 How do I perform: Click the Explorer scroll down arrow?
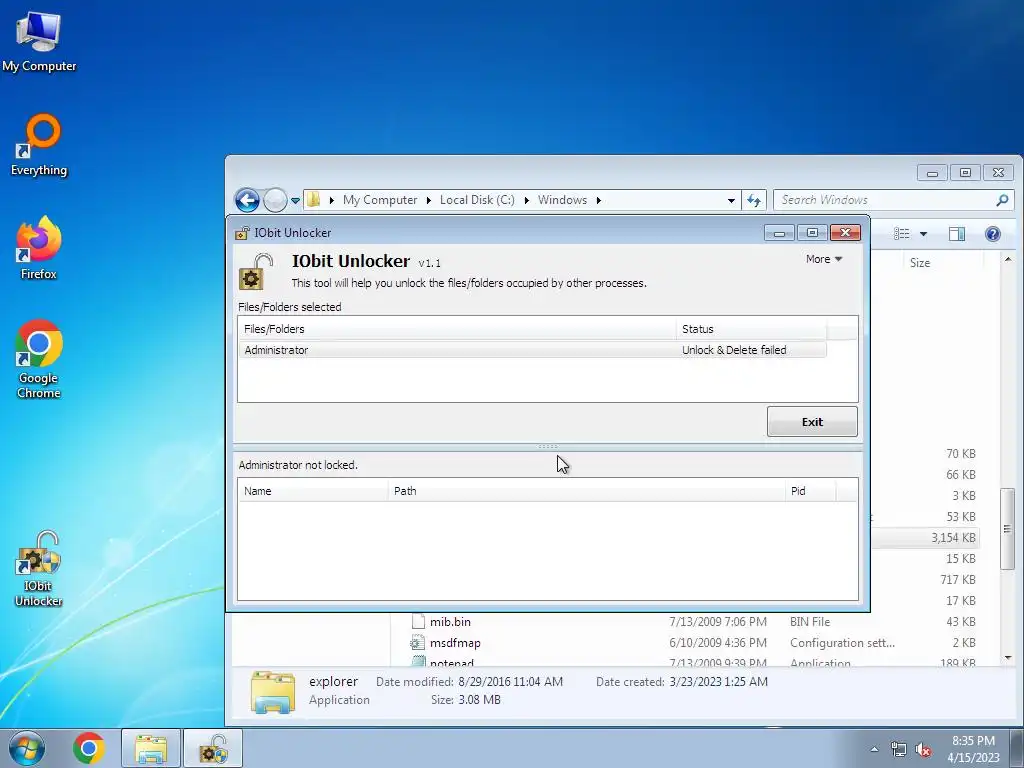pos(1008,657)
